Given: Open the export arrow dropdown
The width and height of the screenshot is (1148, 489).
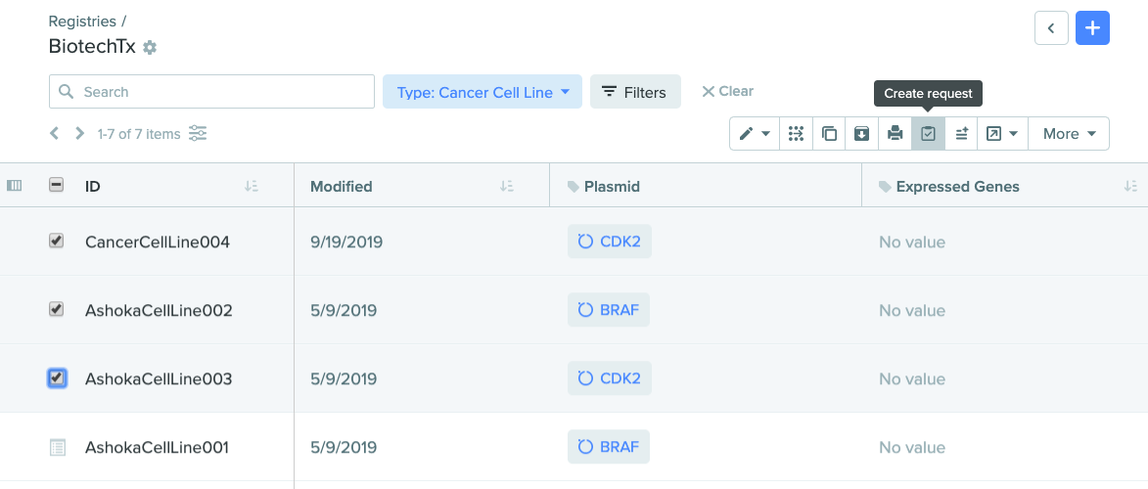Looking at the screenshot, I should pyautogui.click(x=1002, y=134).
